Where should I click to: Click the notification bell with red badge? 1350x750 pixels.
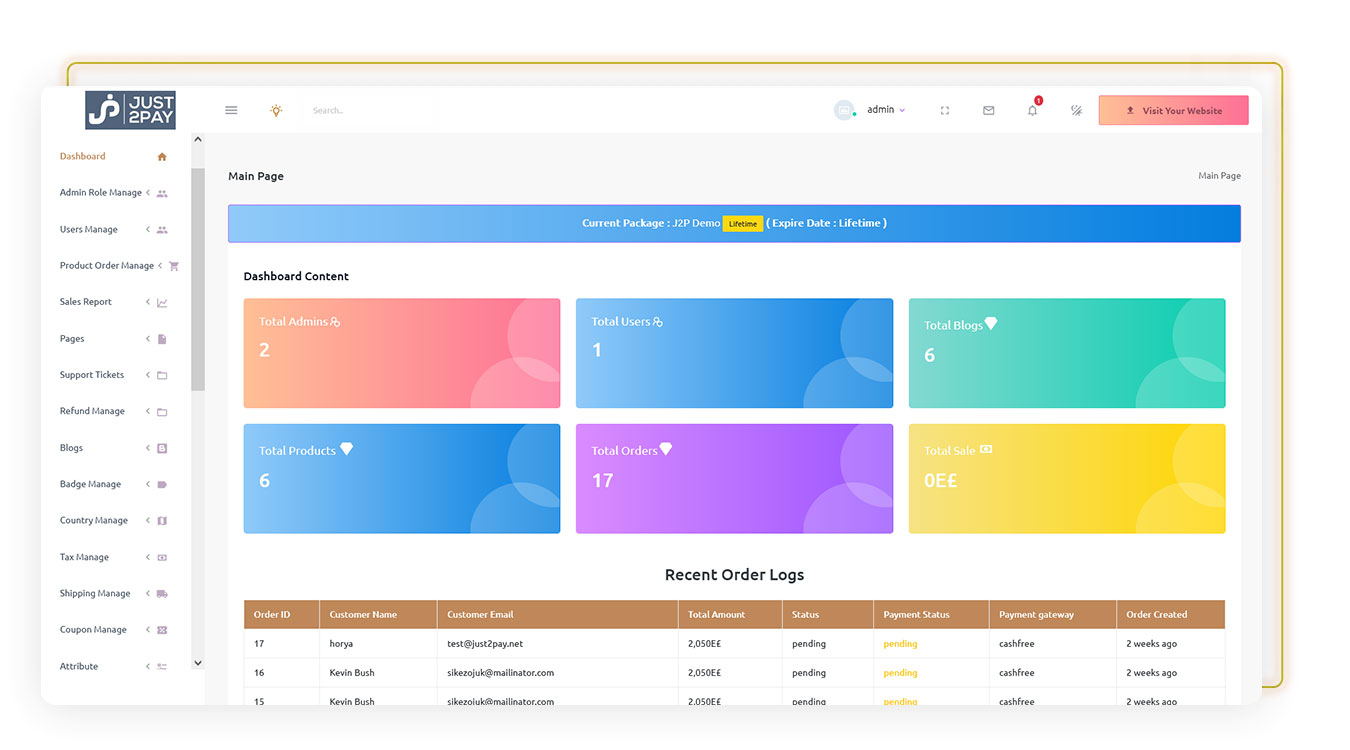(1031, 110)
